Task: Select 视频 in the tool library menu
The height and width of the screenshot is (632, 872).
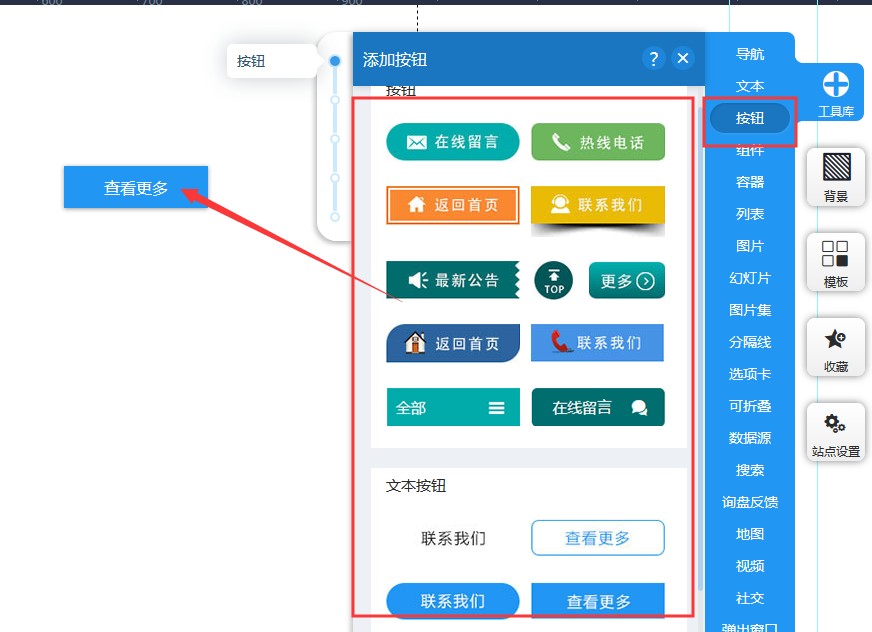Action: coord(750,566)
